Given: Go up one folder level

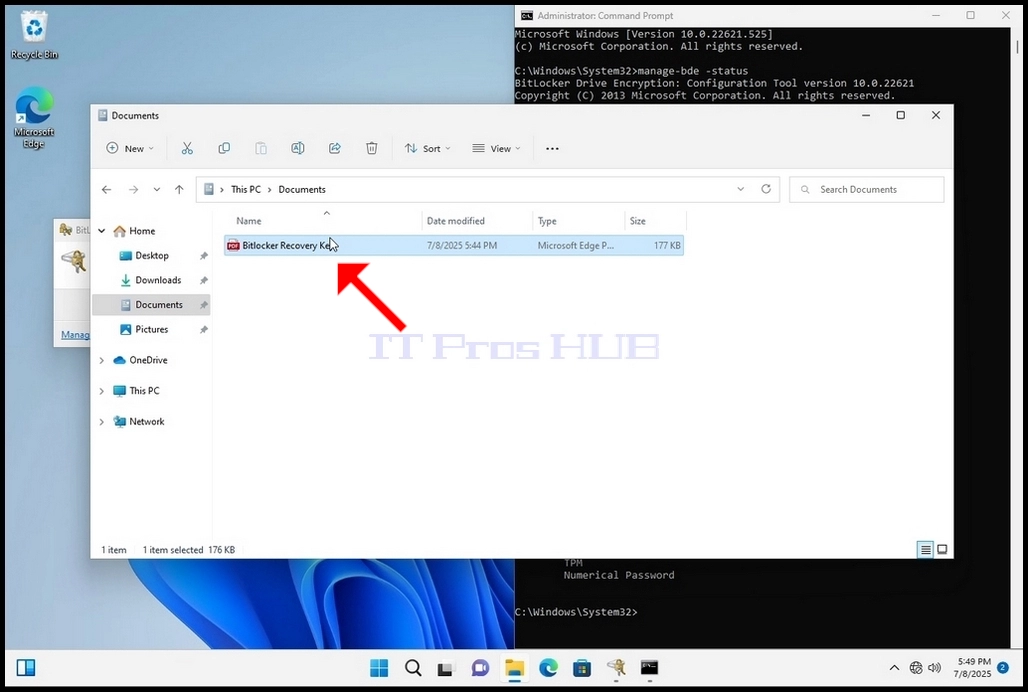Looking at the screenshot, I should coord(179,189).
